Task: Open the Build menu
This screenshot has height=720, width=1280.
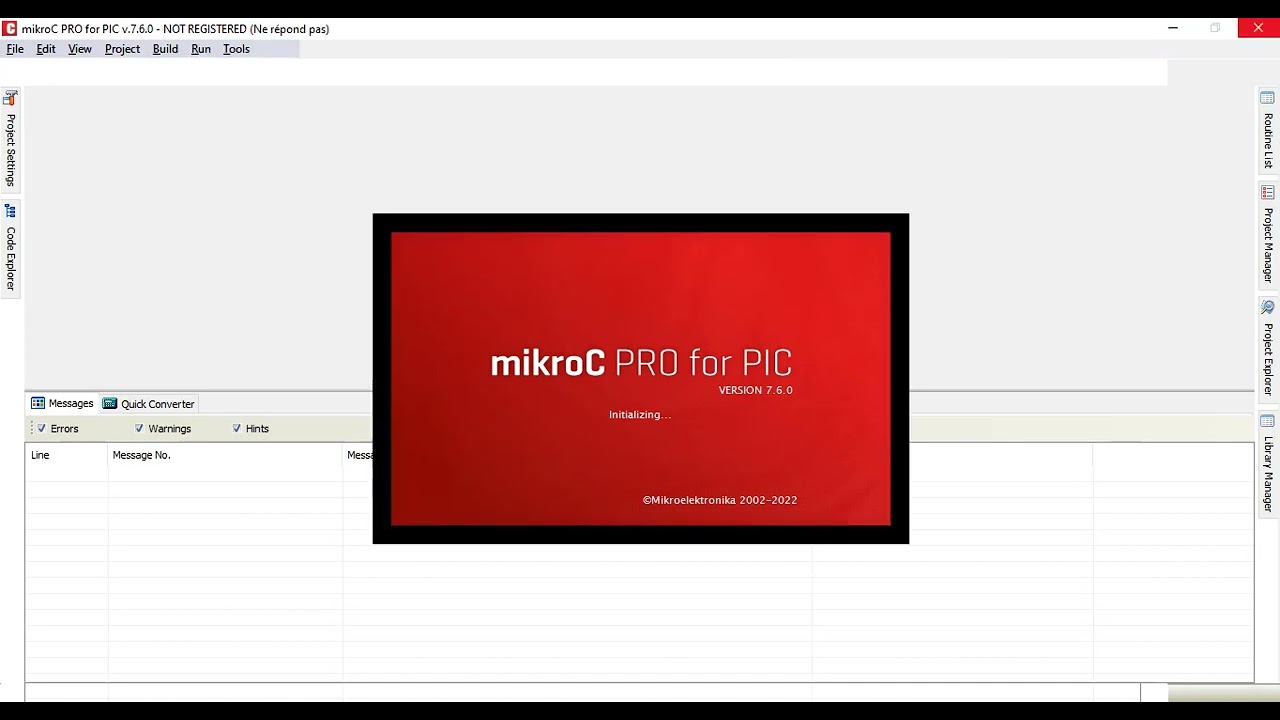Action: pos(165,49)
